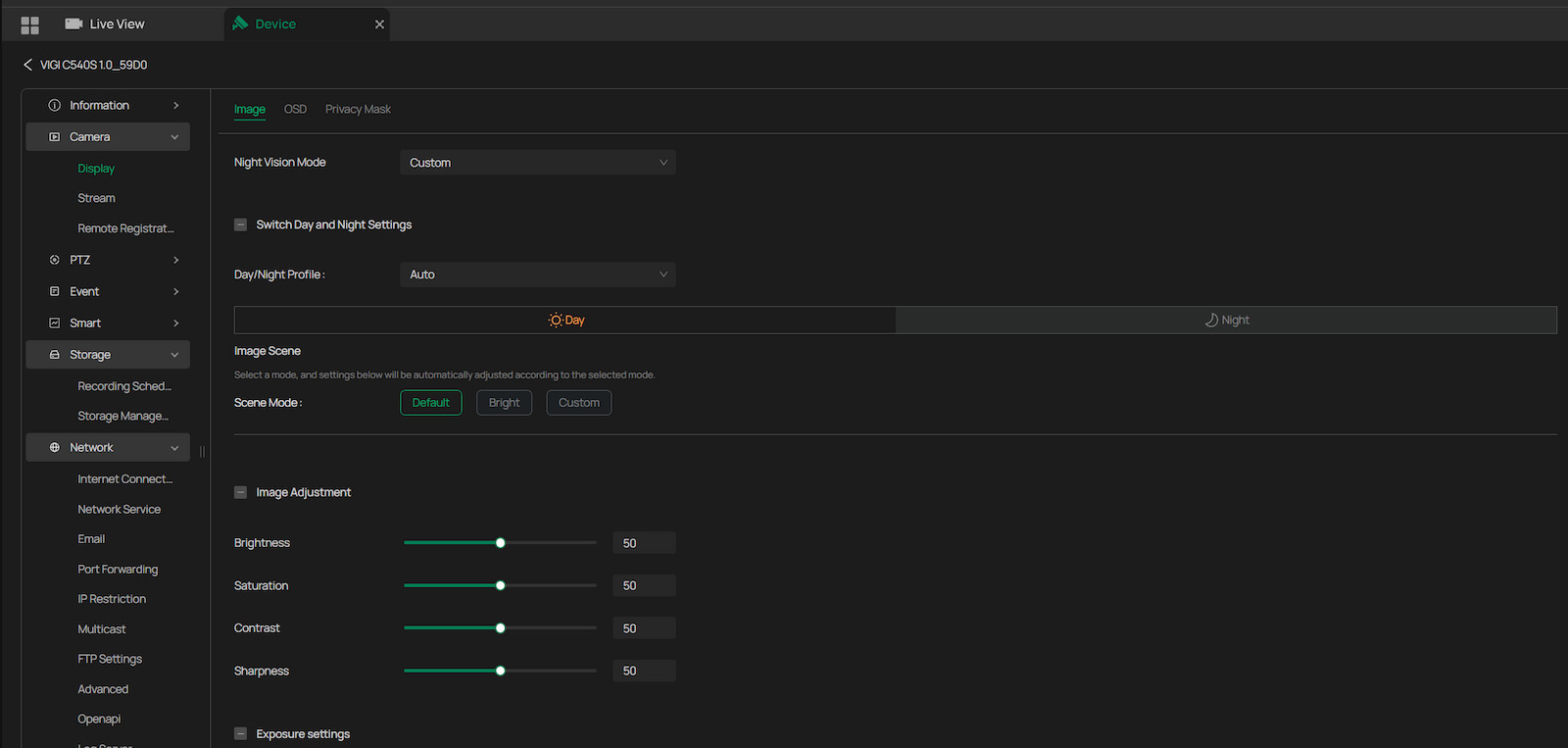Viewport: 1568px width, 748px height.
Task: Collapse Switch Day and Night Settings section
Action: [240, 224]
